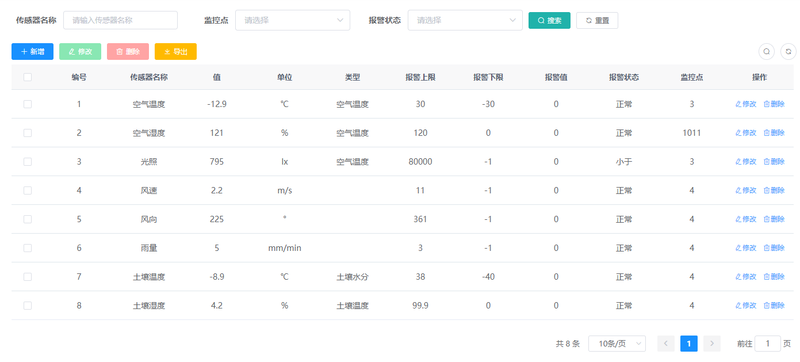Image resolution: width=800 pixels, height=362 pixels.
Task: Toggle the select-all checkbox in table header
Action: tap(28, 77)
